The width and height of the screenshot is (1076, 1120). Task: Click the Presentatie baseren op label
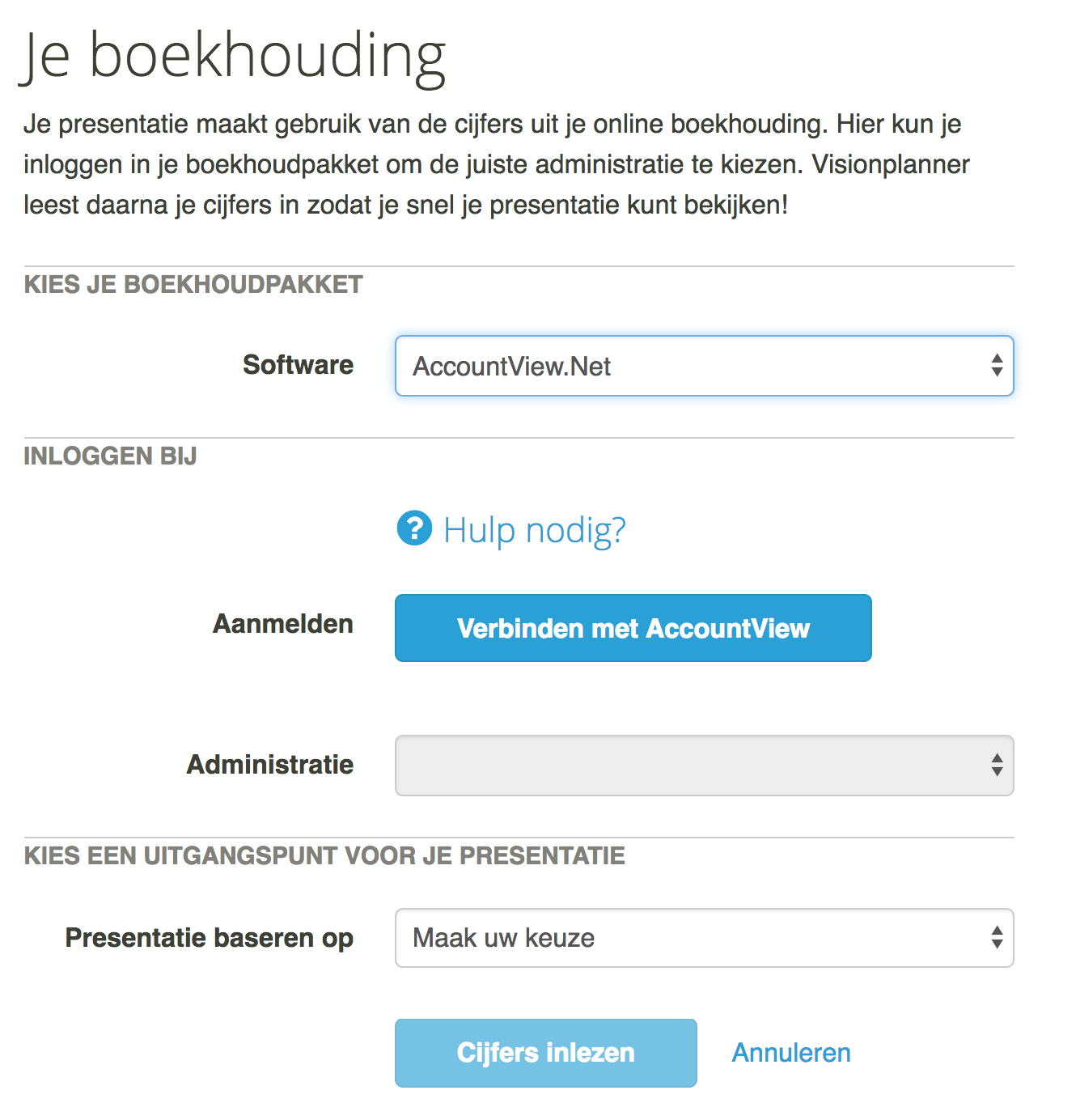pos(210,938)
